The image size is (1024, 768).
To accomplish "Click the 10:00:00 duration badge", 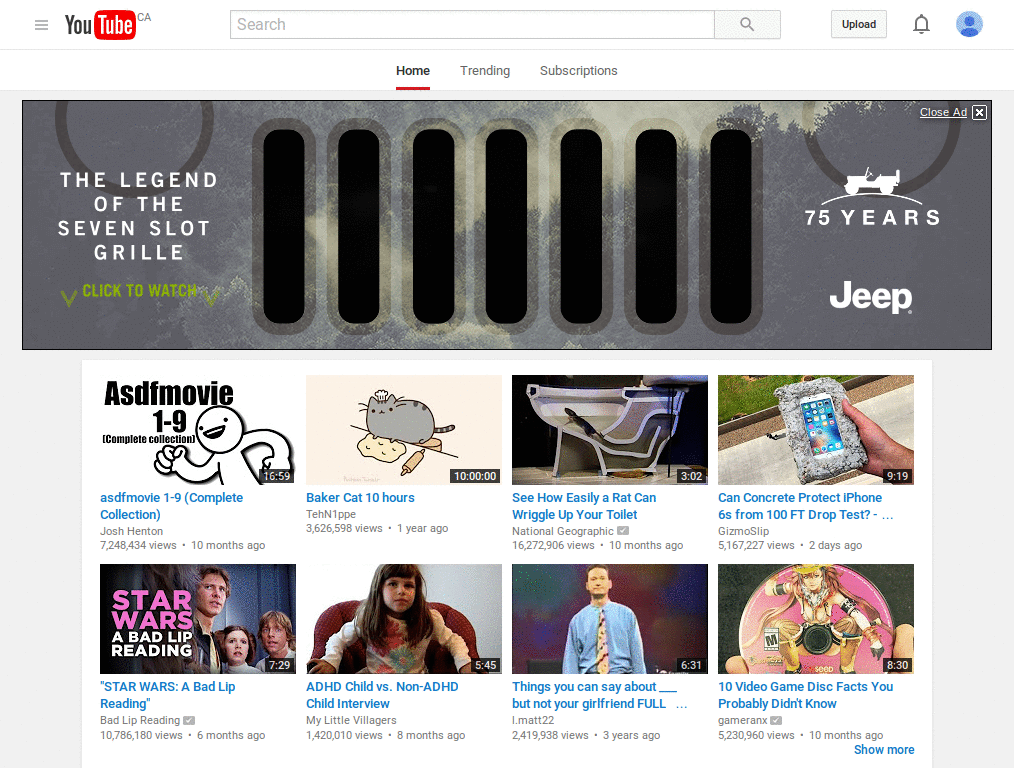I will [x=475, y=476].
